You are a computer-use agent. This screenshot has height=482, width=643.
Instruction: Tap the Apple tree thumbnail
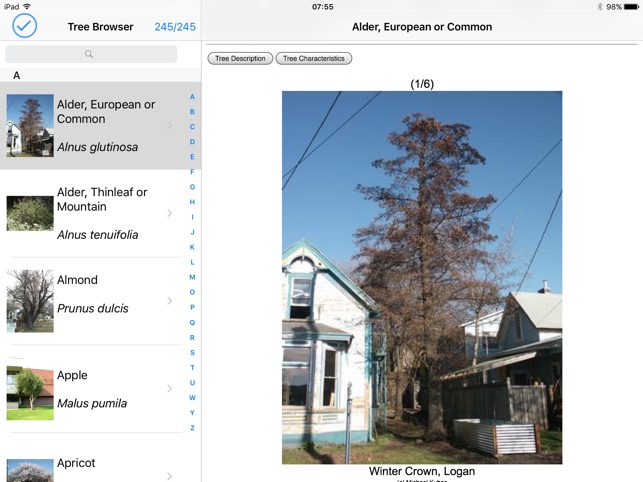coord(30,394)
